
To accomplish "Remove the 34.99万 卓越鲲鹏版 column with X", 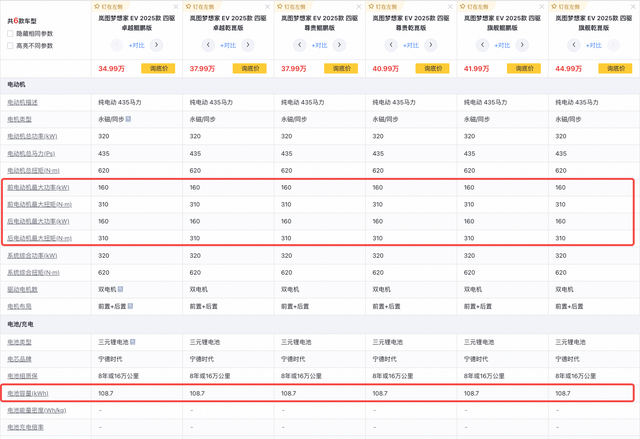I will pos(176,7).
